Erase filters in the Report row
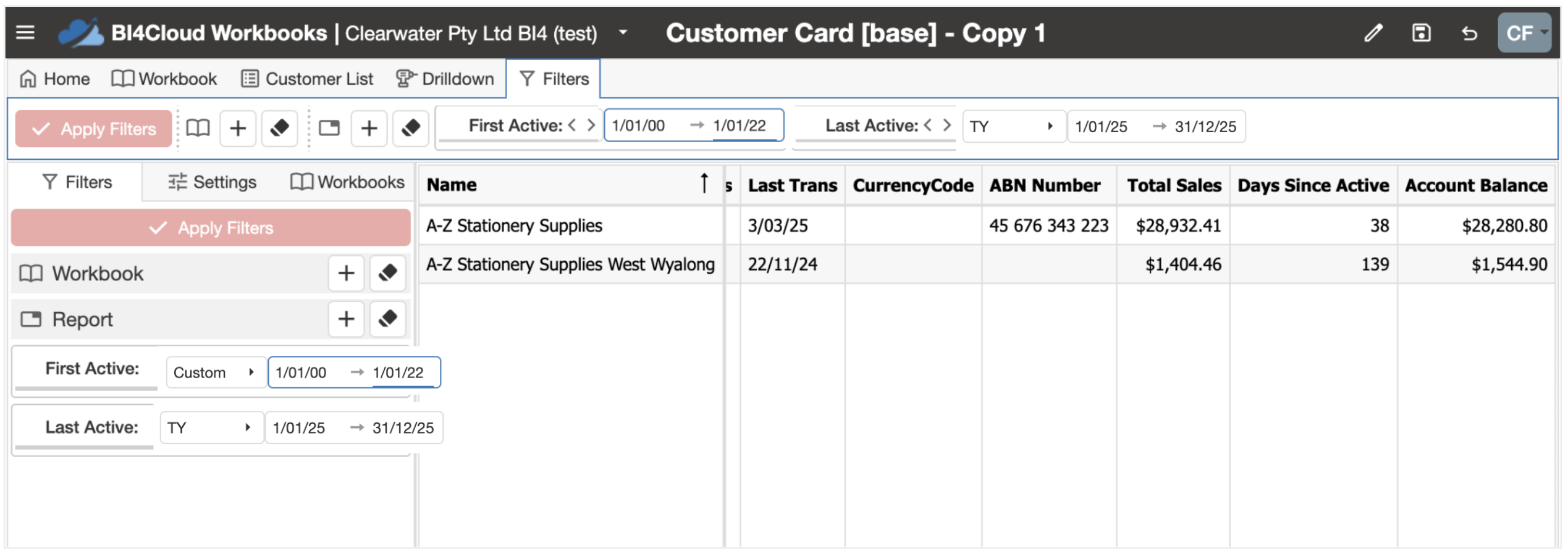 pyautogui.click(x=387, y=319)
